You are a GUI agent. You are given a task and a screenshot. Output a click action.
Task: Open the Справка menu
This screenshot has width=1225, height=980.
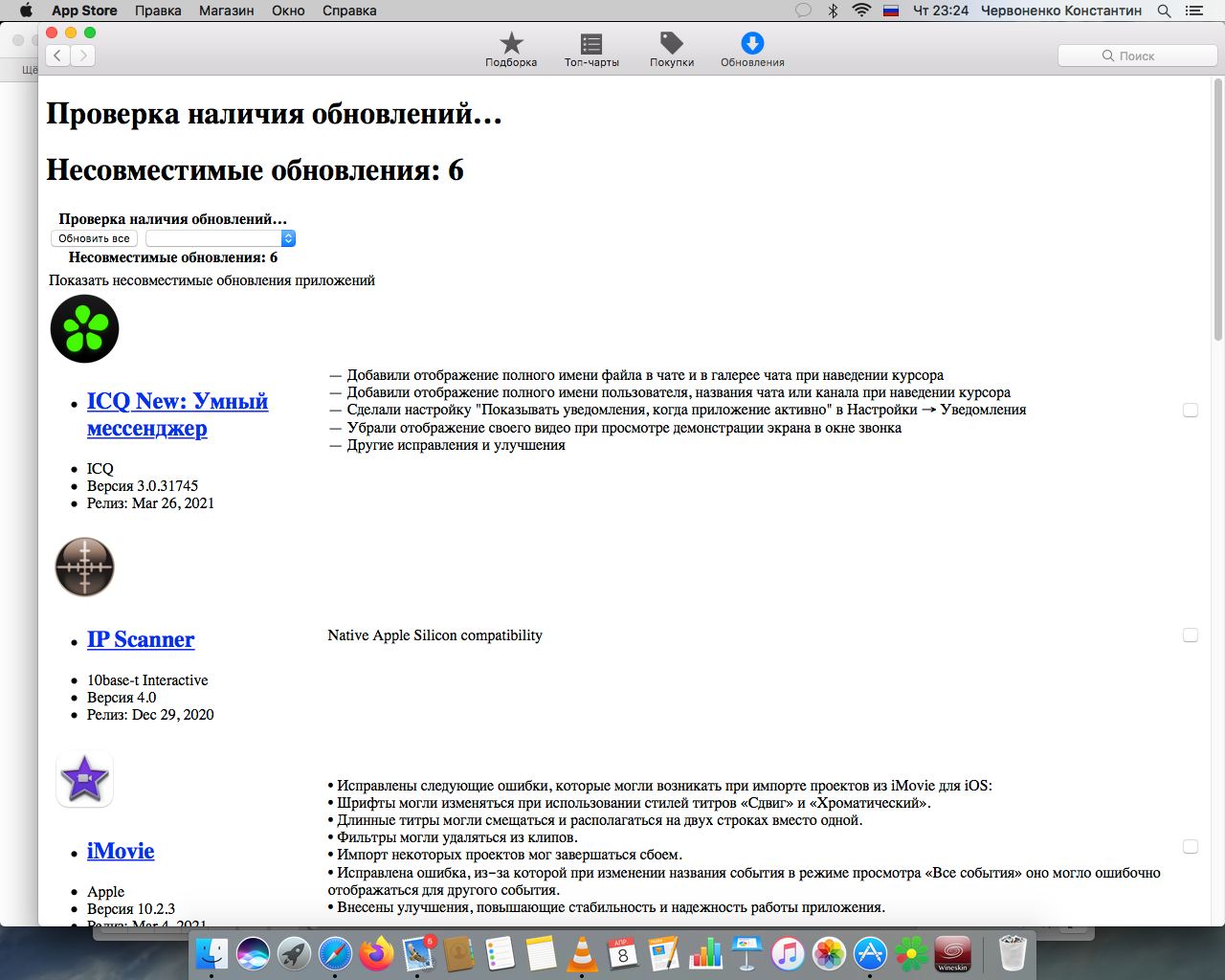tap(349, 11)
